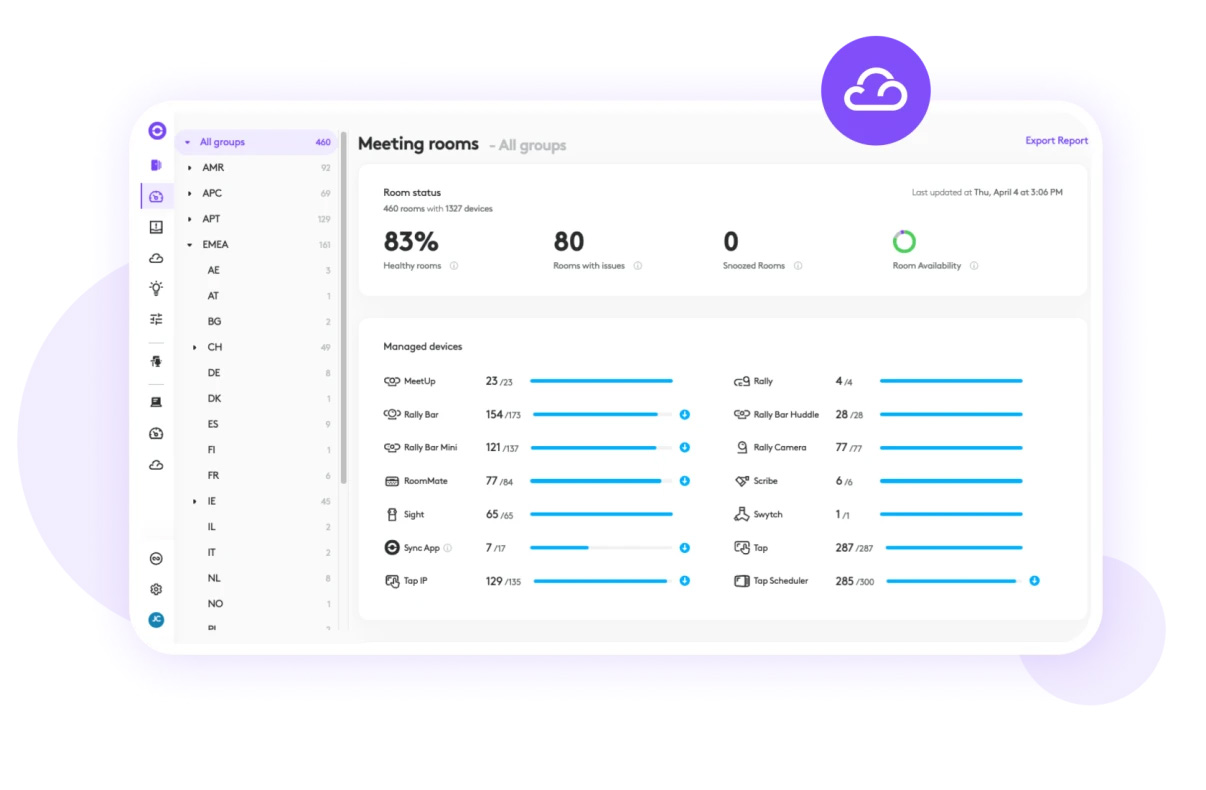Click the Tap IP device label
Screen dimensions: 1206x790
point(415,581)
